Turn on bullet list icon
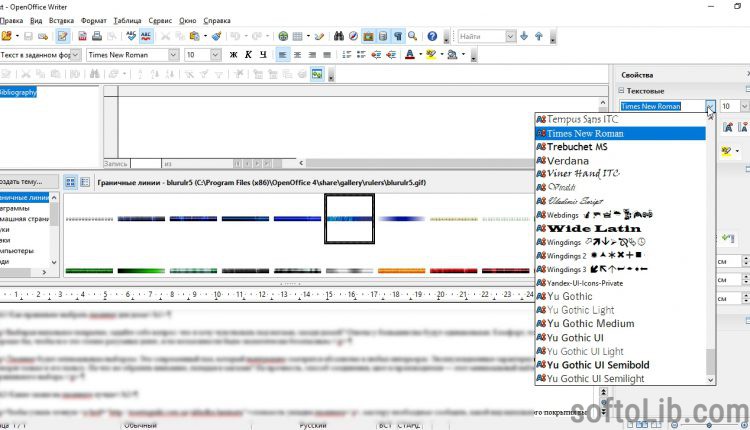Viewport: 750px width, 430px height. tap(361, 55)
